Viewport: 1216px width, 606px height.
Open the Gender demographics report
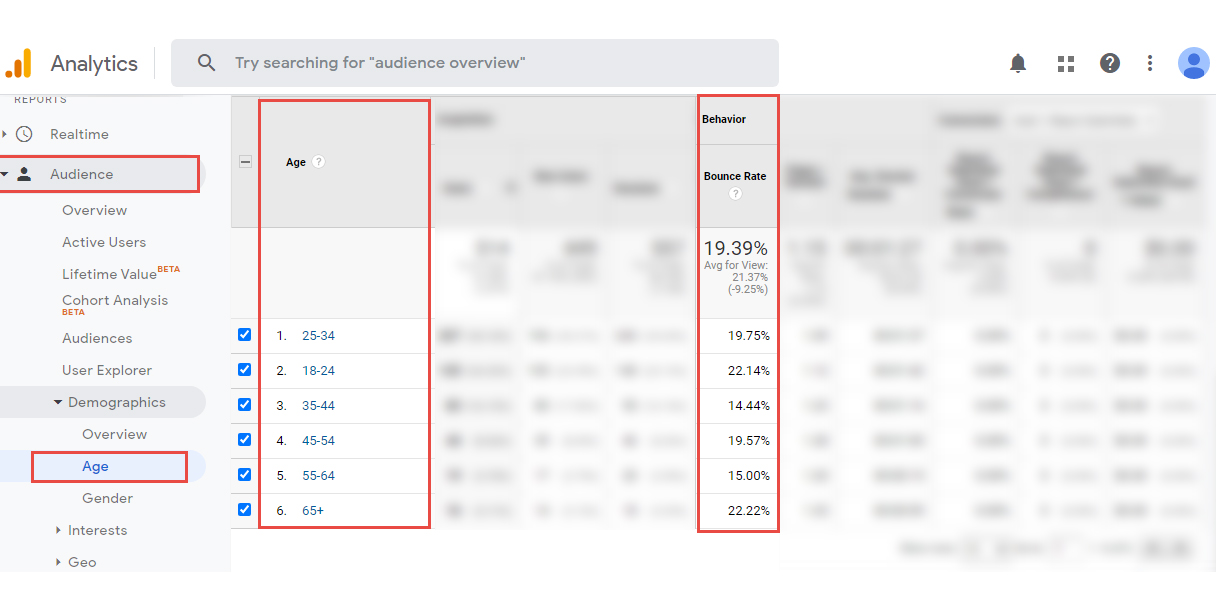107,498
